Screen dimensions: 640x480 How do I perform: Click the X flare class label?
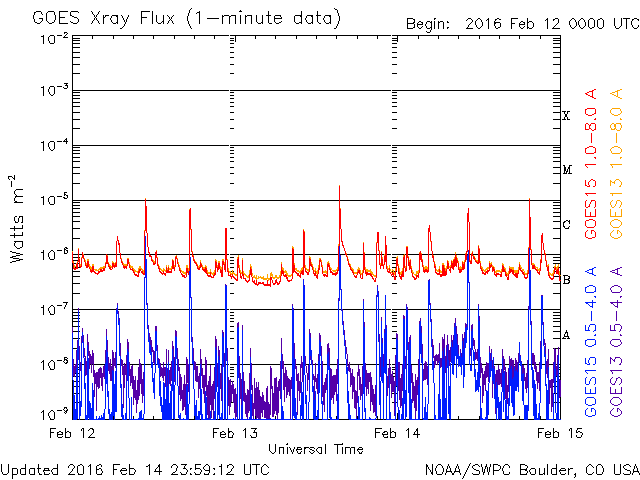tap(566, 116)
